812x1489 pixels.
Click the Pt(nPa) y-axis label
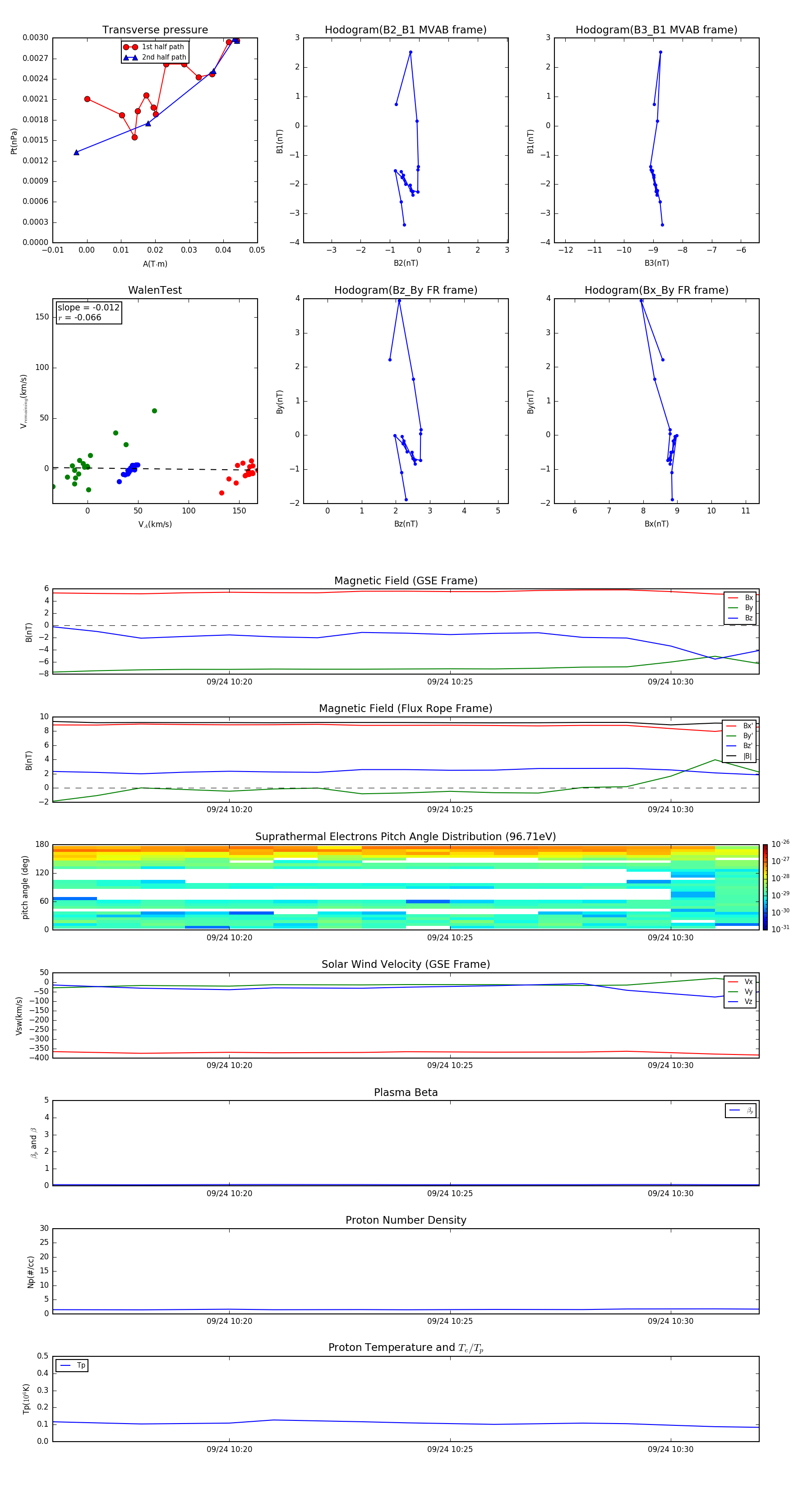click(14, 141)
